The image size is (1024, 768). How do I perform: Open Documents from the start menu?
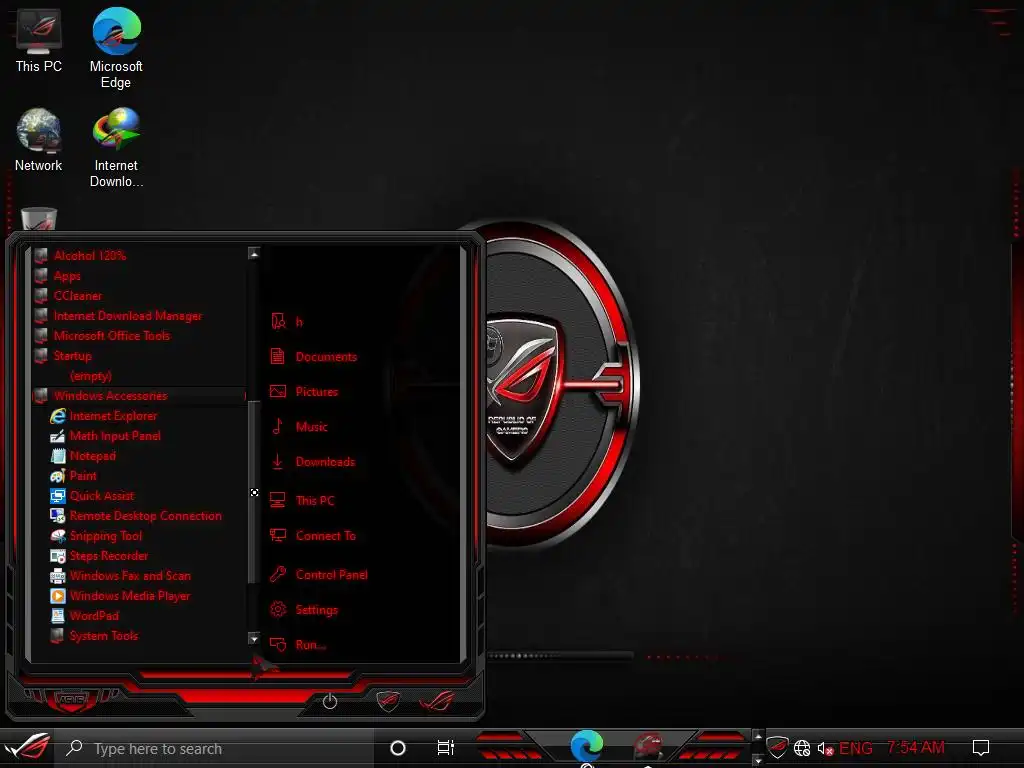coord(313,357)
